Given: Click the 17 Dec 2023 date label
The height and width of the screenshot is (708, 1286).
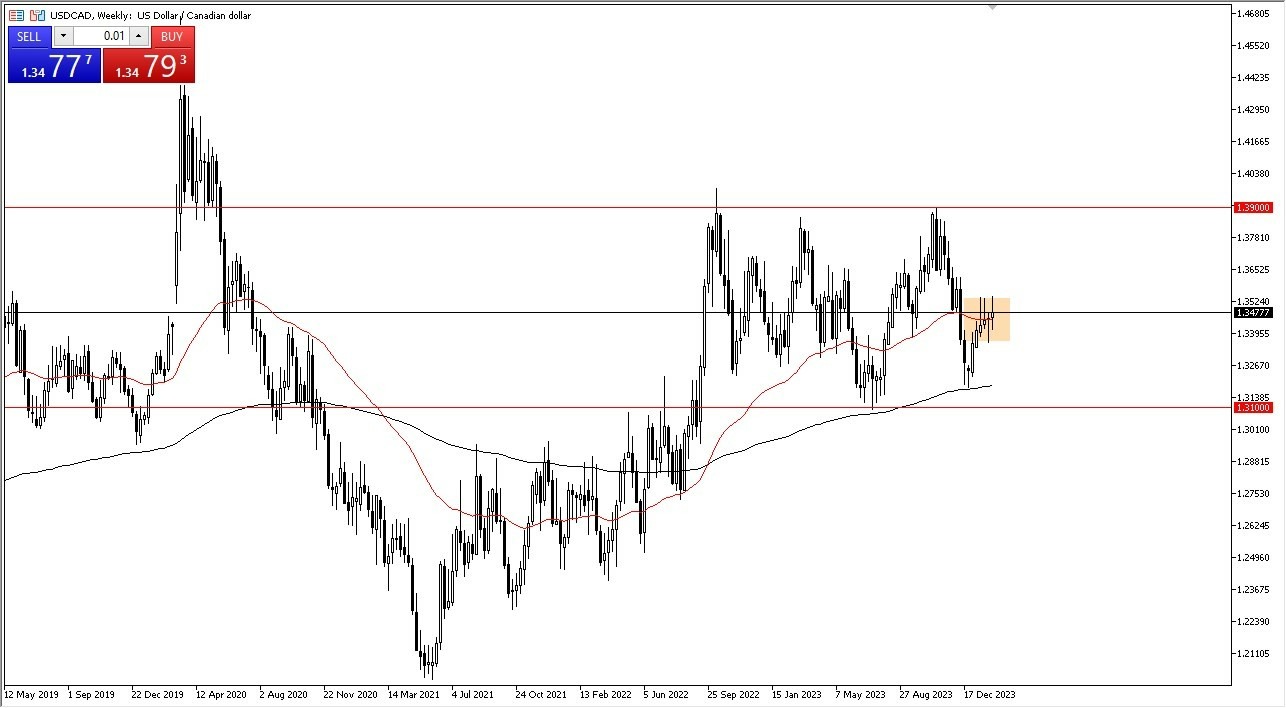Looking at the screenshot, I should (990, 693).
